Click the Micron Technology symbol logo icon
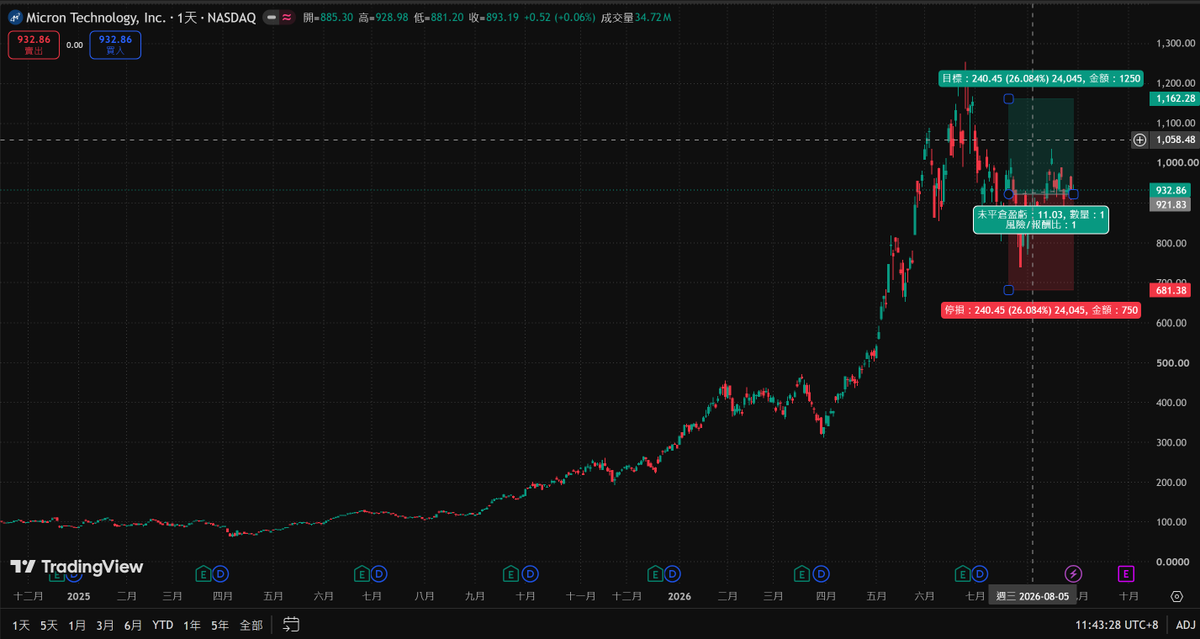1200x639 pixels. pyautogui.click(x=15, y=18)
